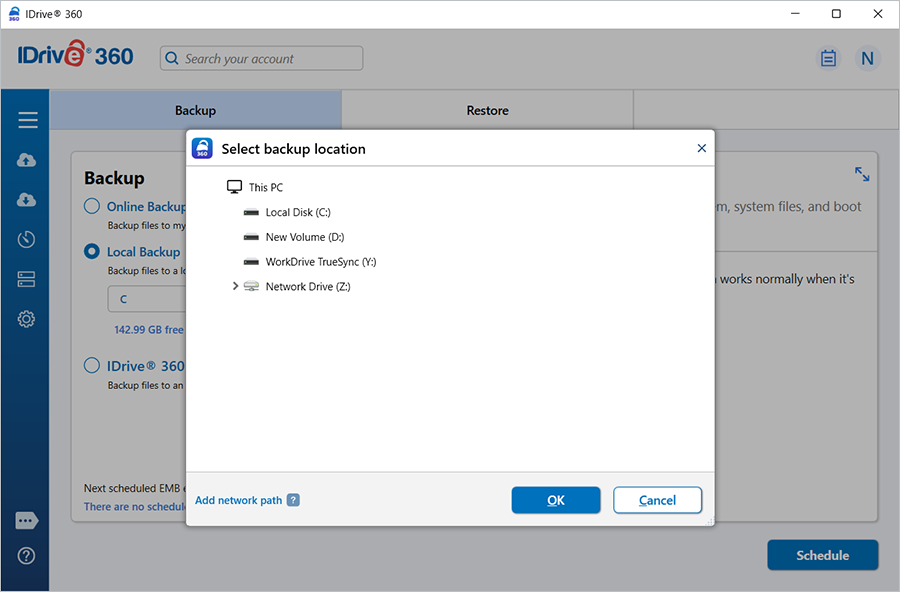Open the hamburger menu in sidebar

[x=27, y=120]
